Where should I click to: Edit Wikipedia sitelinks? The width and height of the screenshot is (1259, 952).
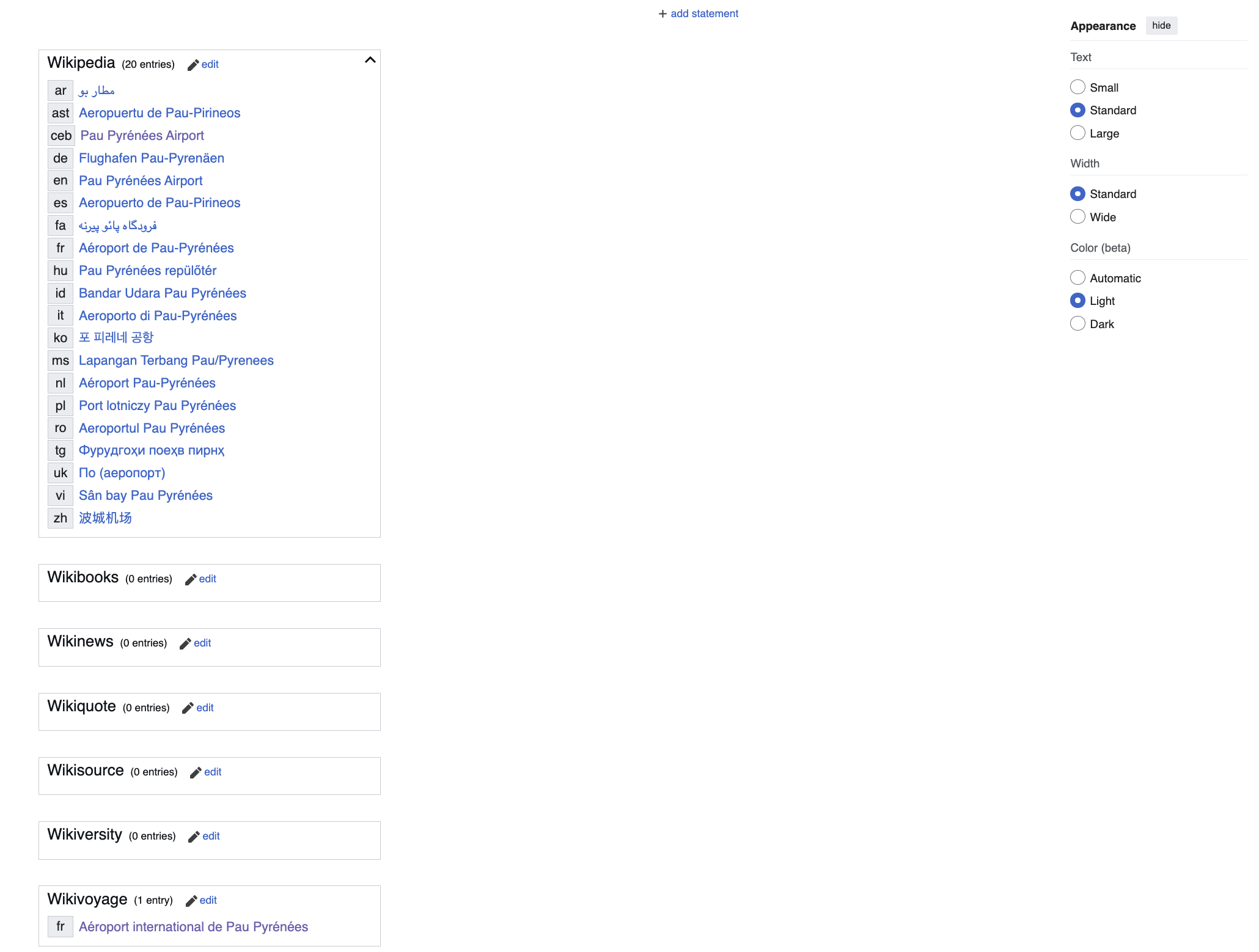[210, 64]
